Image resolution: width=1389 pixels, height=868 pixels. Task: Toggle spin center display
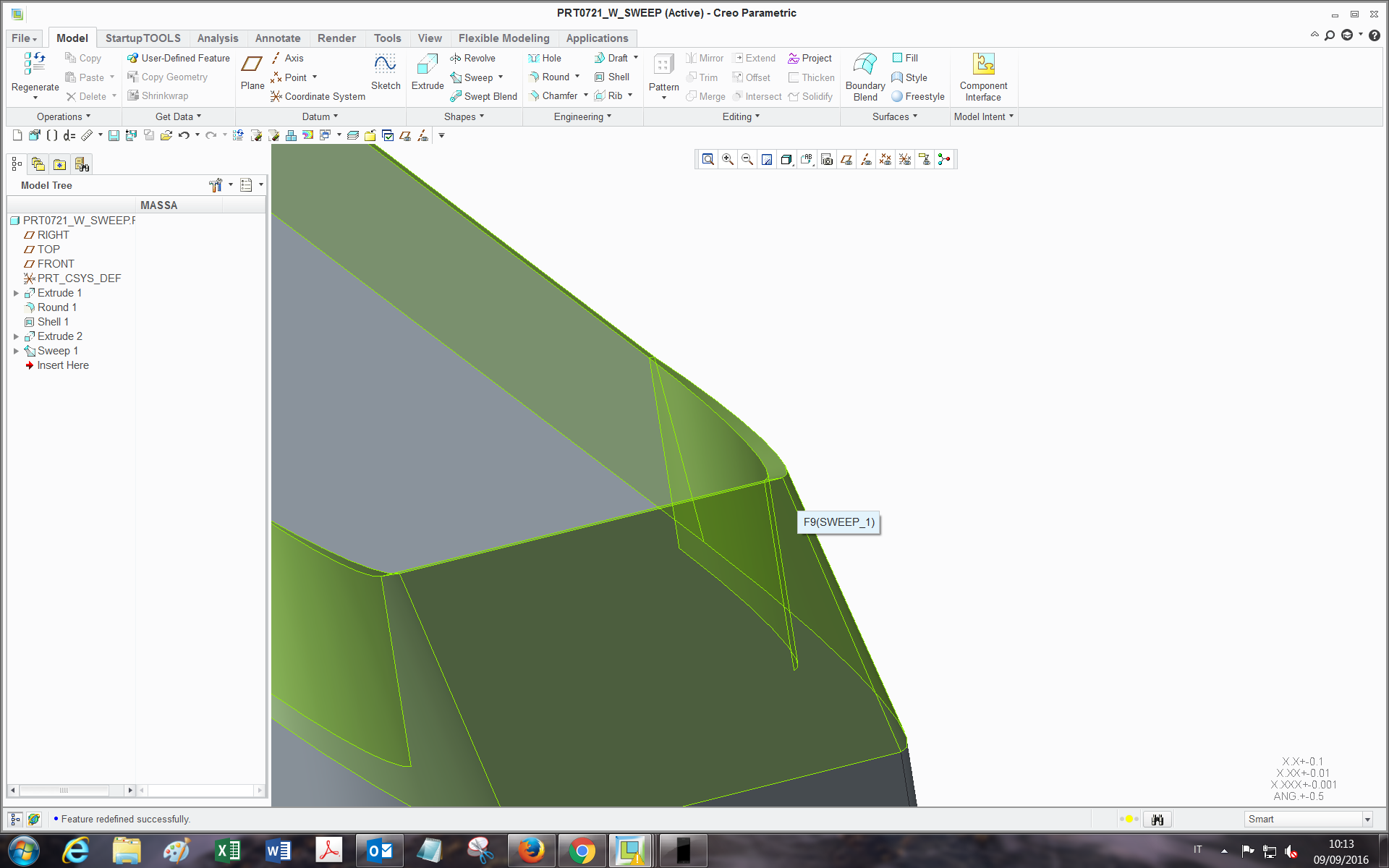click(944, 159)
